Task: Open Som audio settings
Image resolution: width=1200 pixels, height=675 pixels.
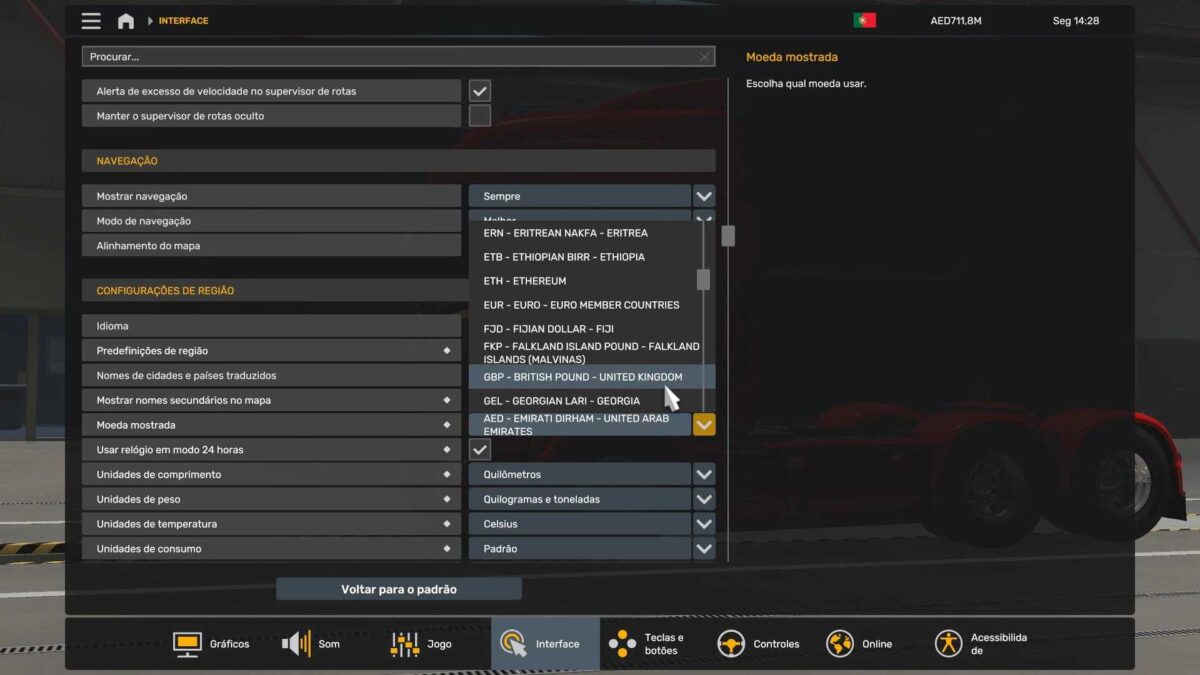Action: (x=311, y=643)
